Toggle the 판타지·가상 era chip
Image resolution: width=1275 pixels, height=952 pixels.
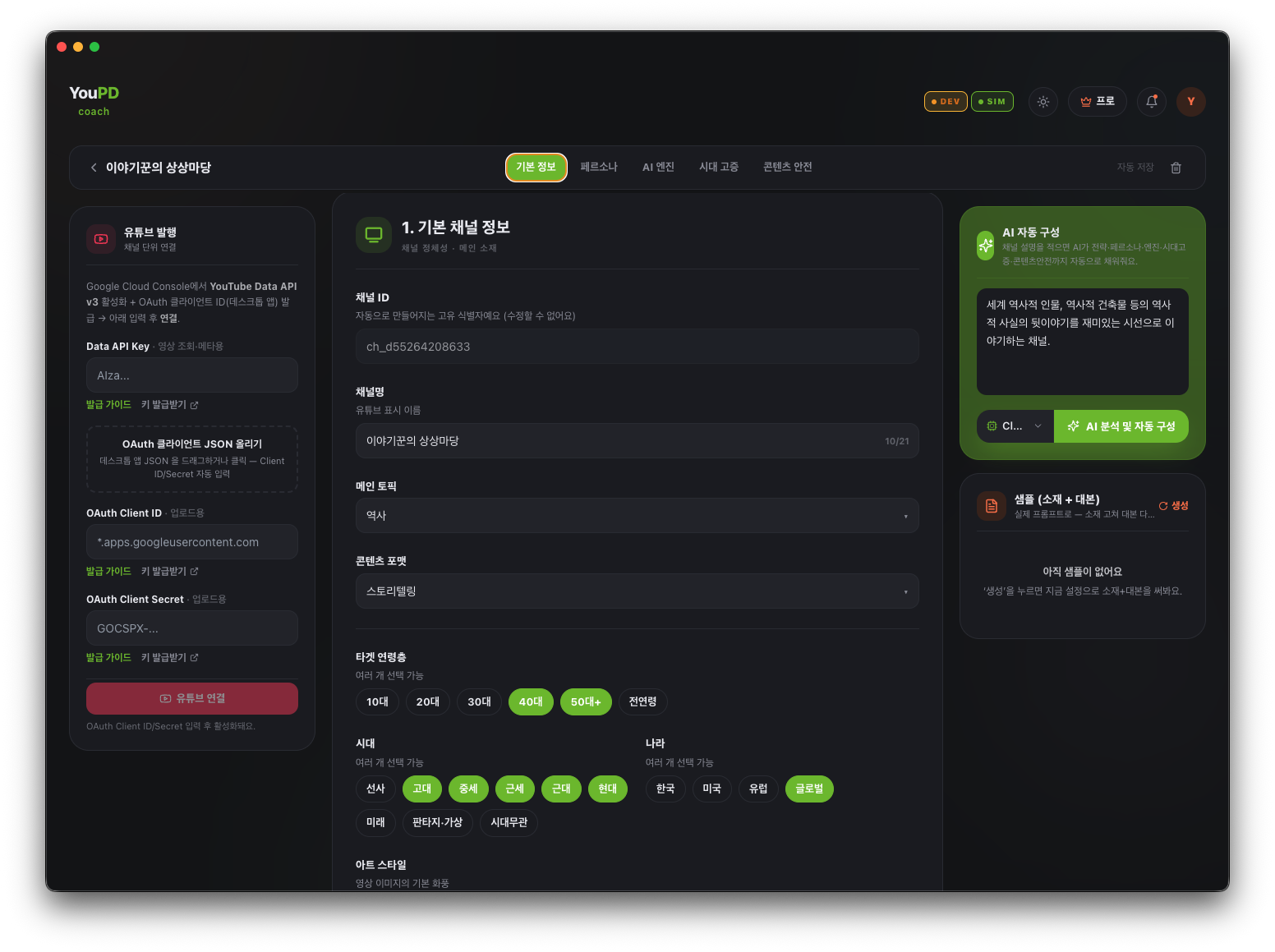point(437,823)
